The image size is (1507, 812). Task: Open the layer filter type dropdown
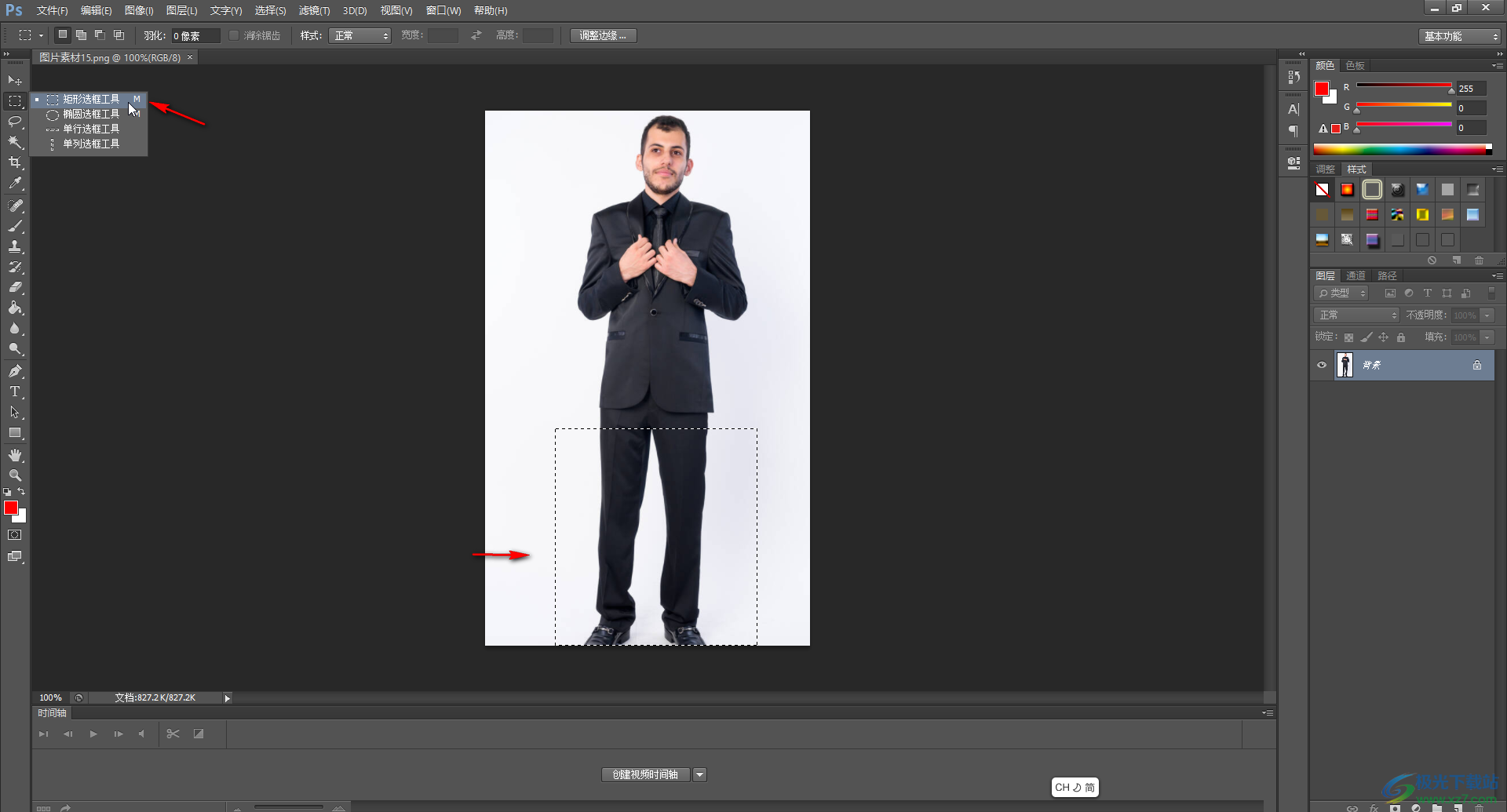[1341, 293]
